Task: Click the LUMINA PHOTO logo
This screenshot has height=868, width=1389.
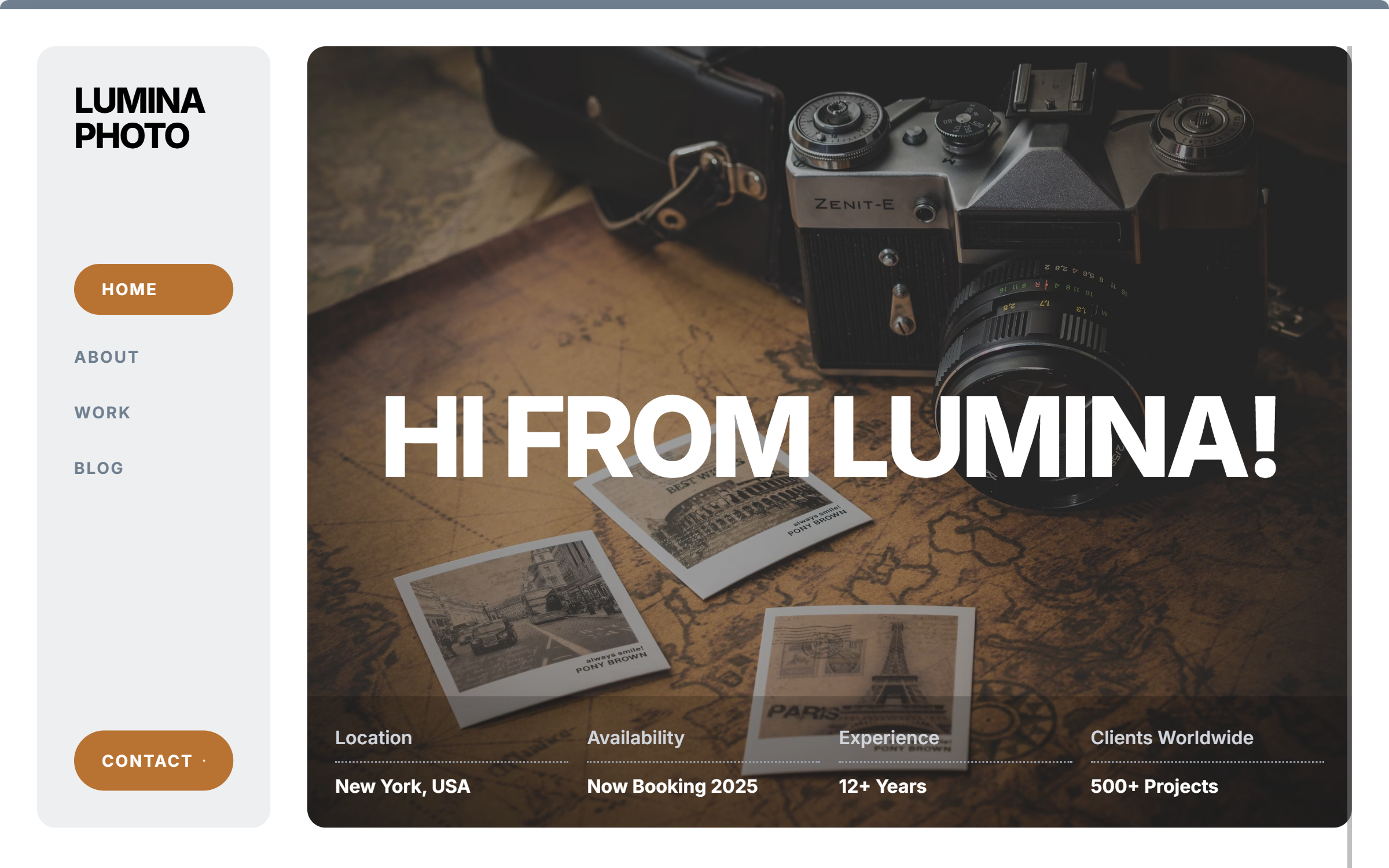Action: click(x=139, y=118)
